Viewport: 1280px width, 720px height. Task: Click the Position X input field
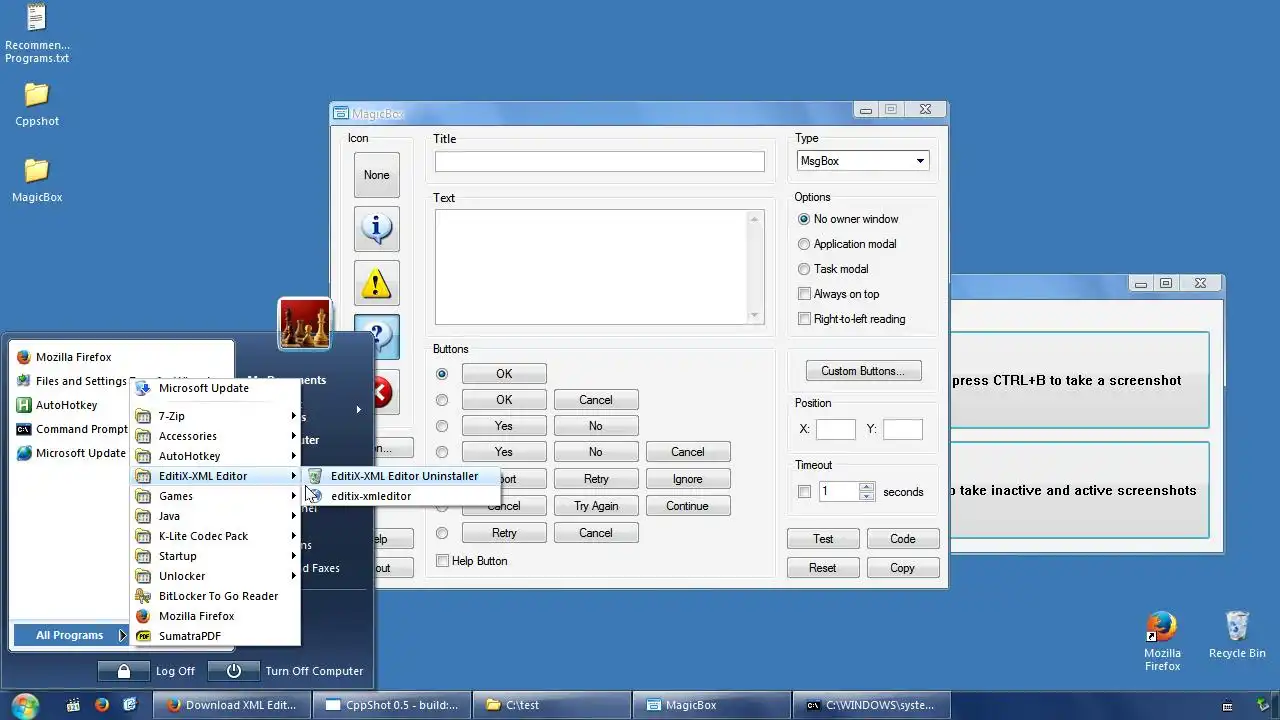click(836, 429)
